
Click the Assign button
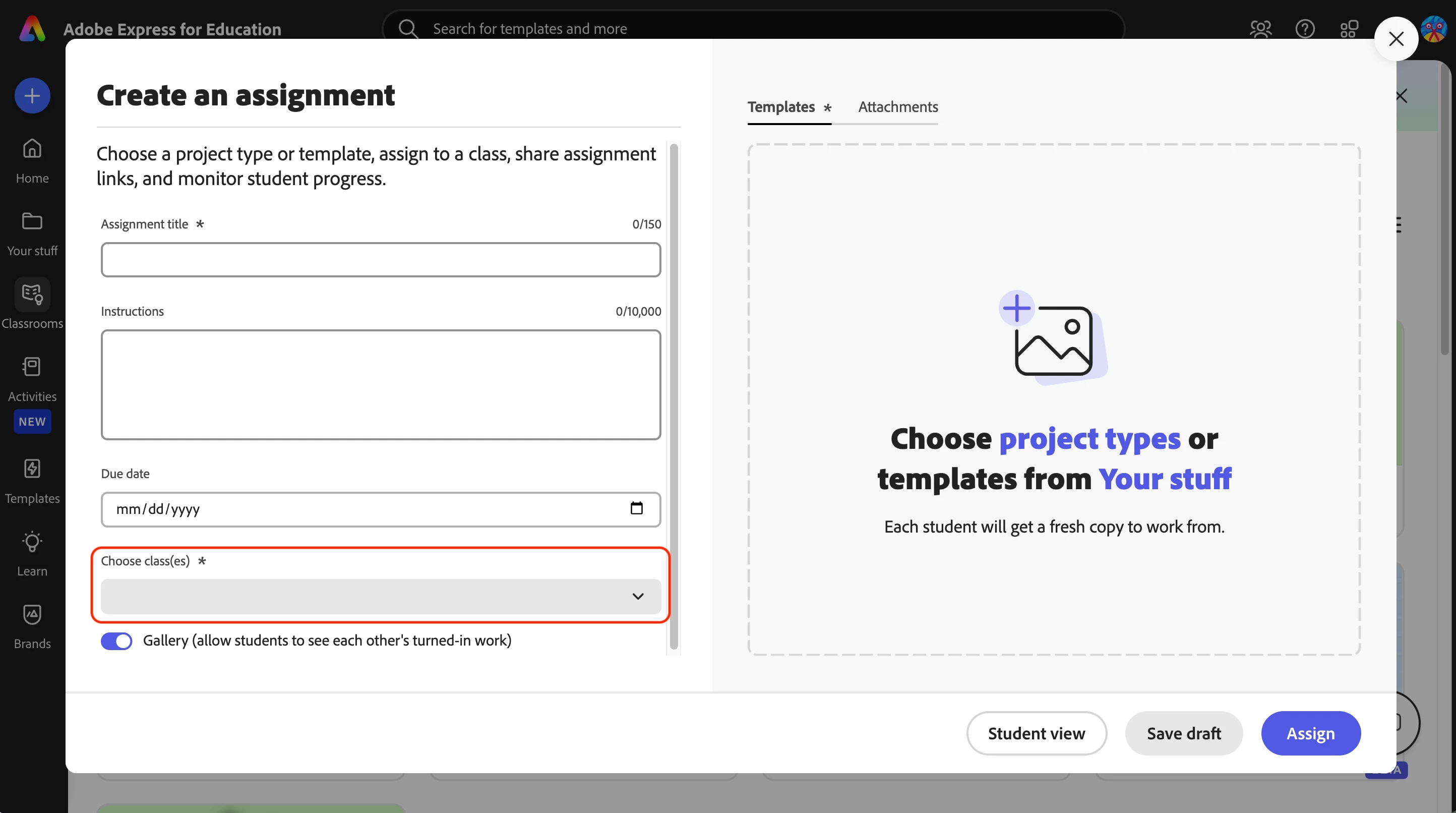tap(1311, 733)
